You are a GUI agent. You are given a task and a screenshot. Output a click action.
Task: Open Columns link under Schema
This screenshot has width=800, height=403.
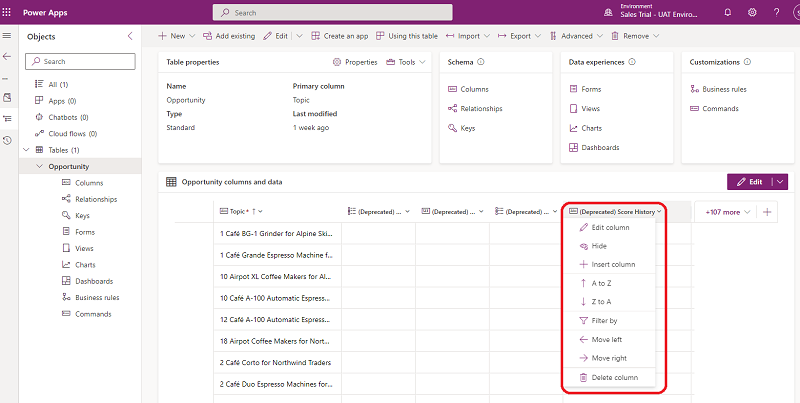(x=468, y=89)
